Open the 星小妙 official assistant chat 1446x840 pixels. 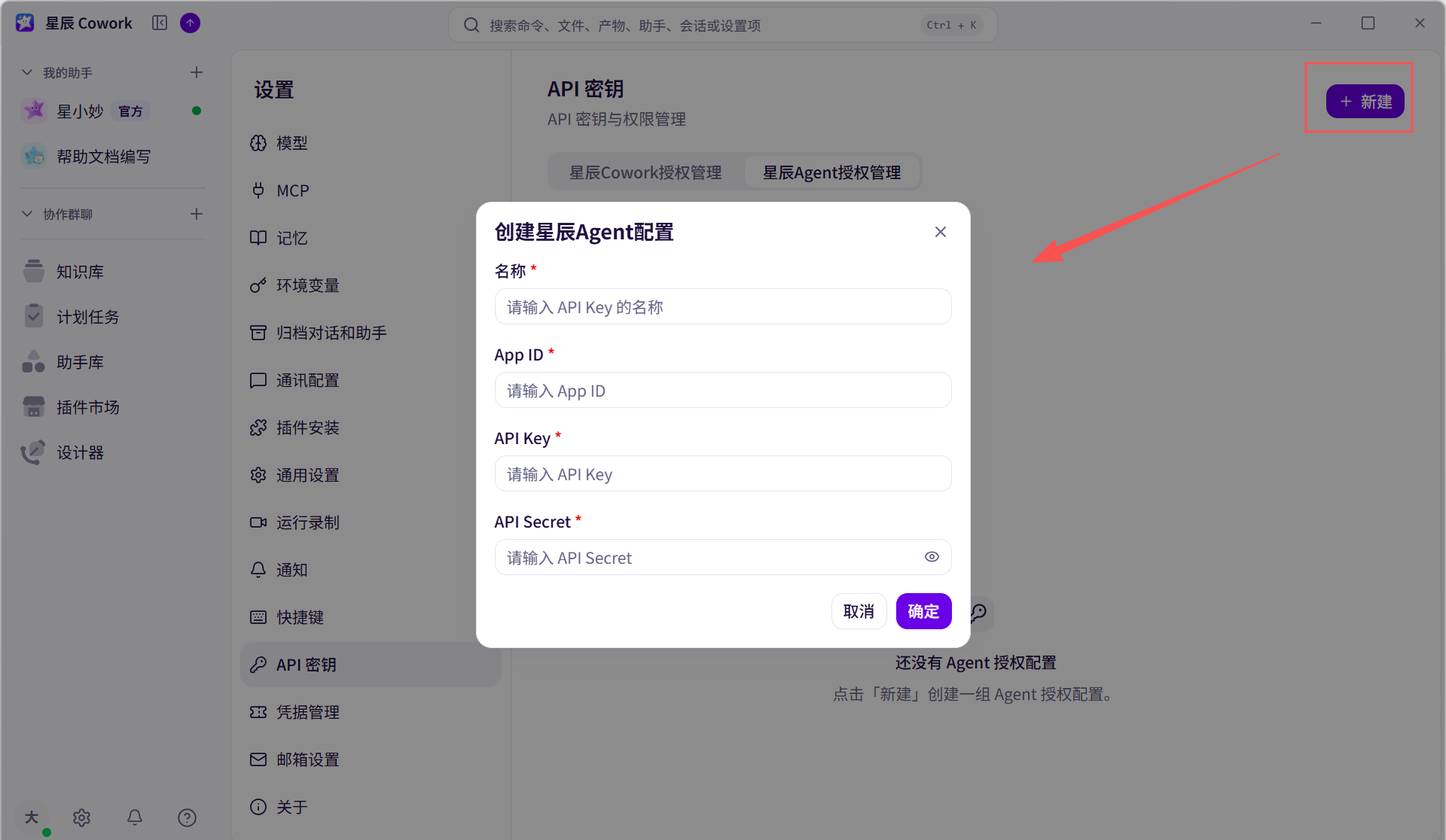[x=113, y=111]
